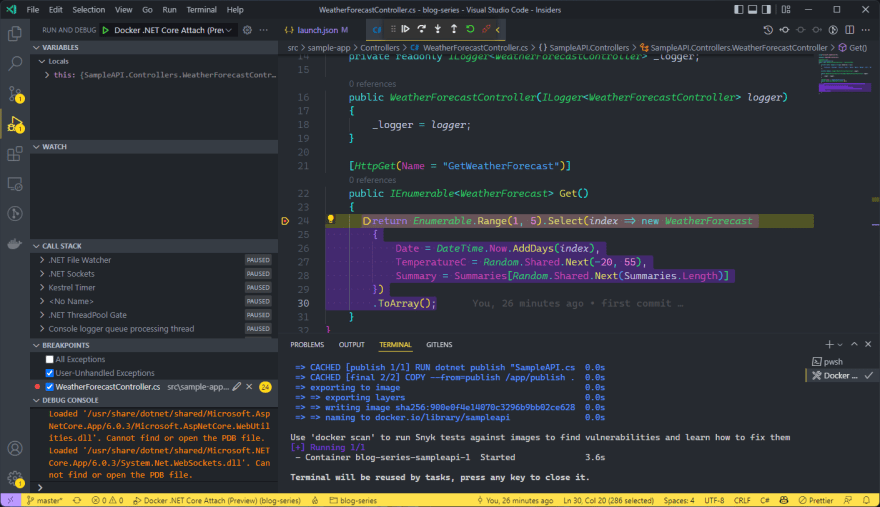Toggle primary side bar layout button
The height and width of the screenshot is (507, 880).
coord(739,10)
